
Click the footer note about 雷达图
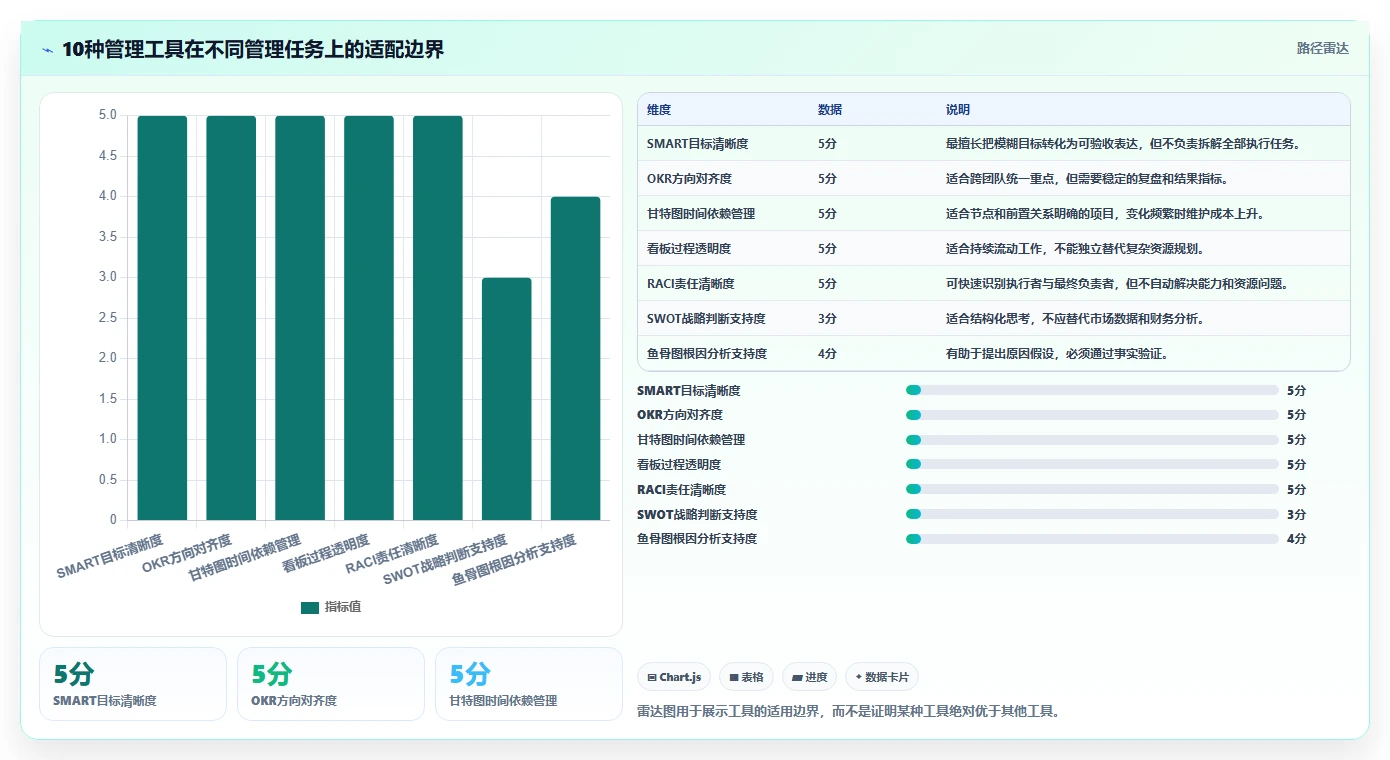point(848,712)
